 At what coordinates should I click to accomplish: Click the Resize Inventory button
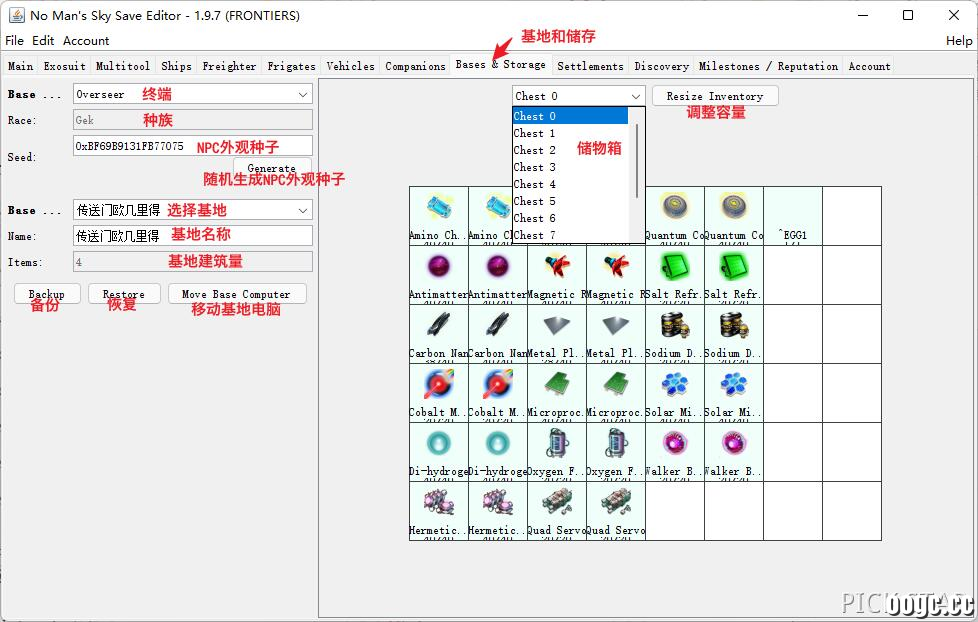tap(715, 96)
